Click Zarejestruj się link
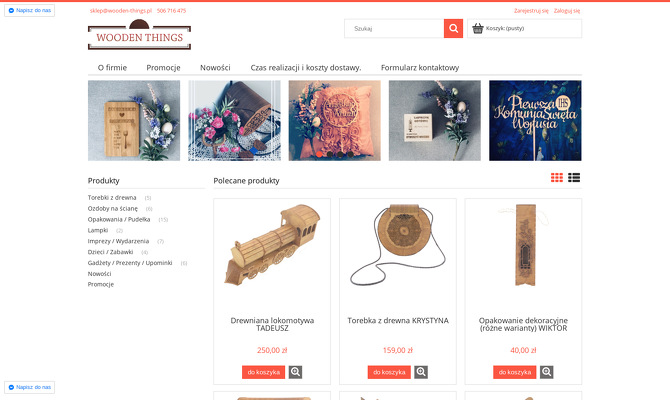 click(531, 11)
